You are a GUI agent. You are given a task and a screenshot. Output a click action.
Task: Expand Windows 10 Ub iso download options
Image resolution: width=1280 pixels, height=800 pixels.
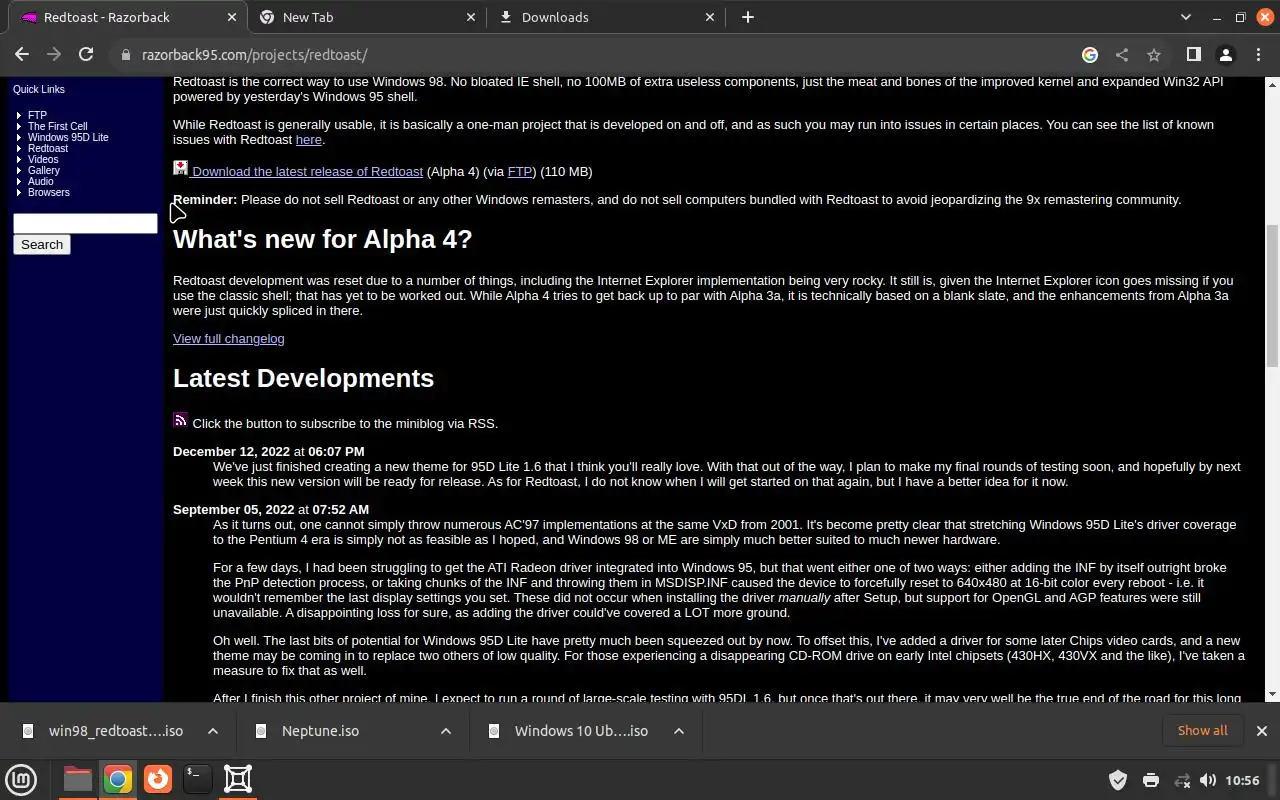click(x=679, y=731)
